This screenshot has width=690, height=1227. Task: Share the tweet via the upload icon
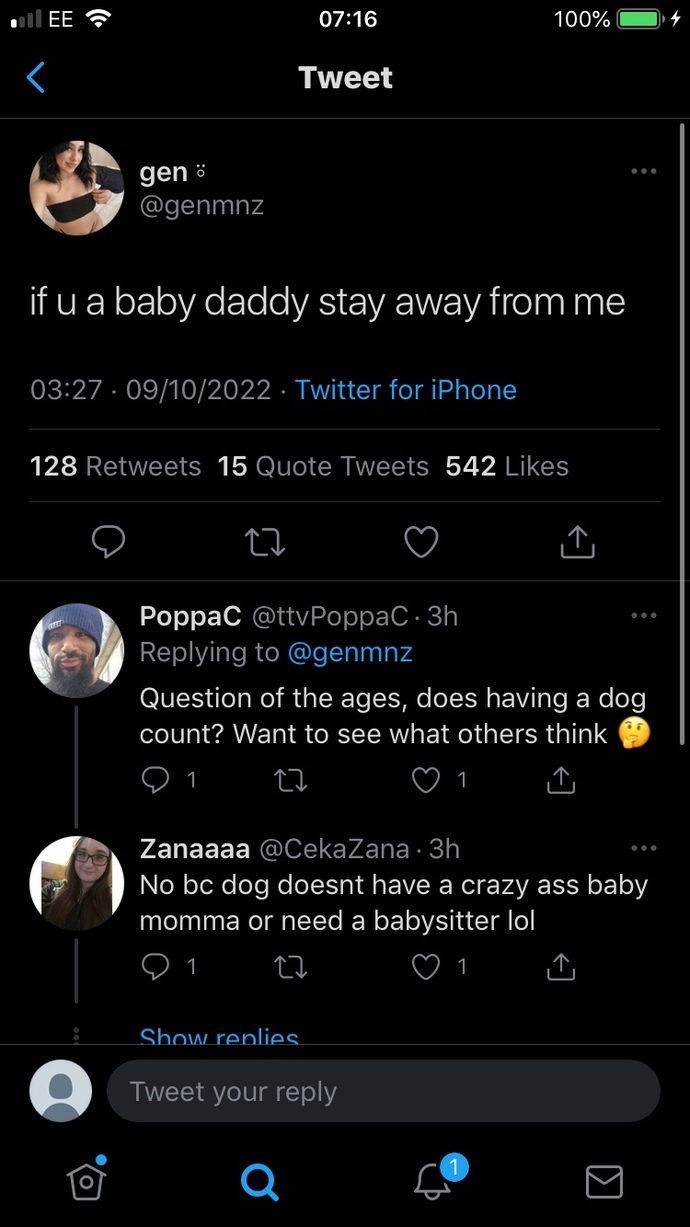(x=577, y=541)
